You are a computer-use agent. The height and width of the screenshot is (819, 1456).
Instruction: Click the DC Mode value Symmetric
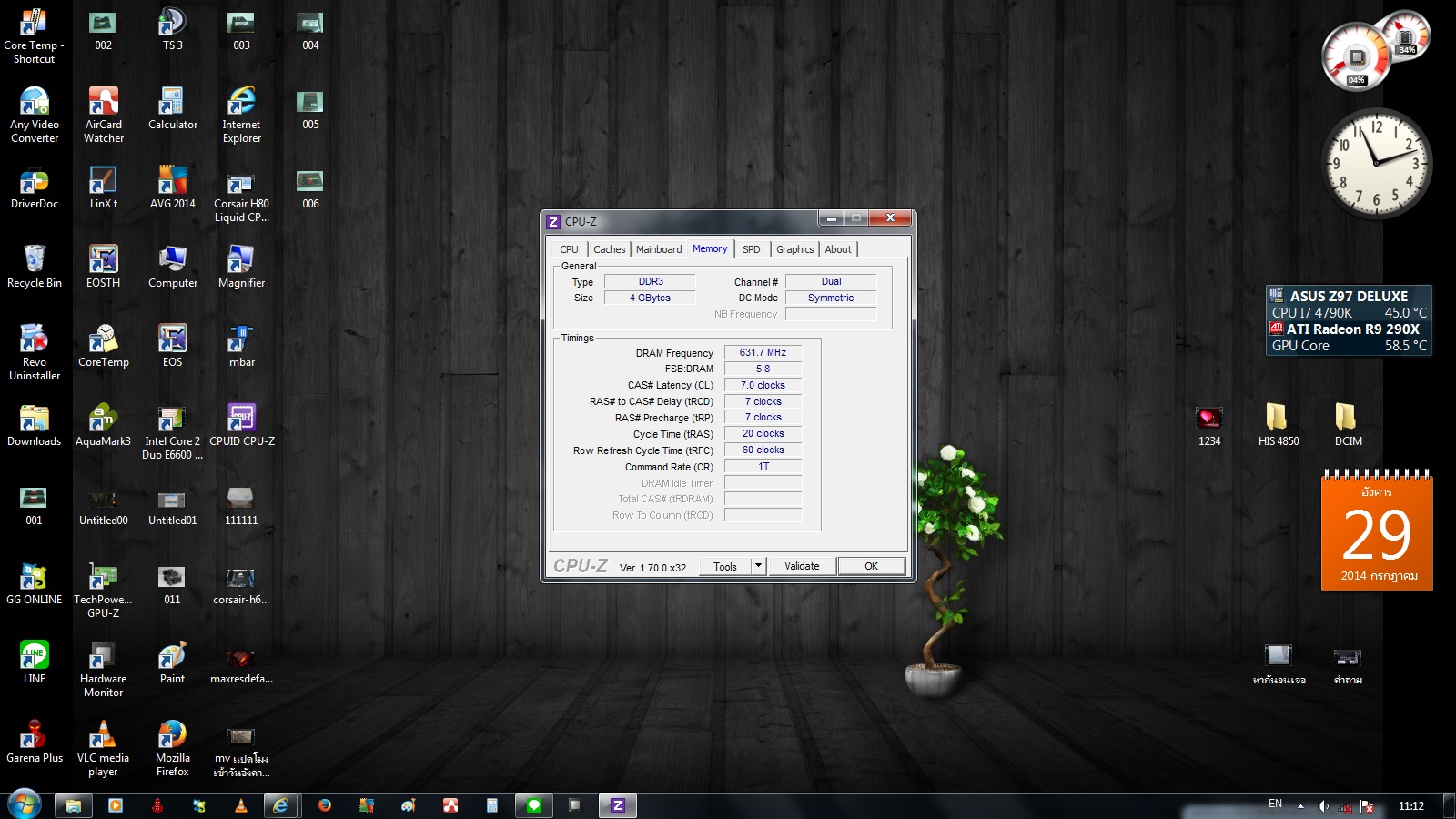tap(831, 298)
